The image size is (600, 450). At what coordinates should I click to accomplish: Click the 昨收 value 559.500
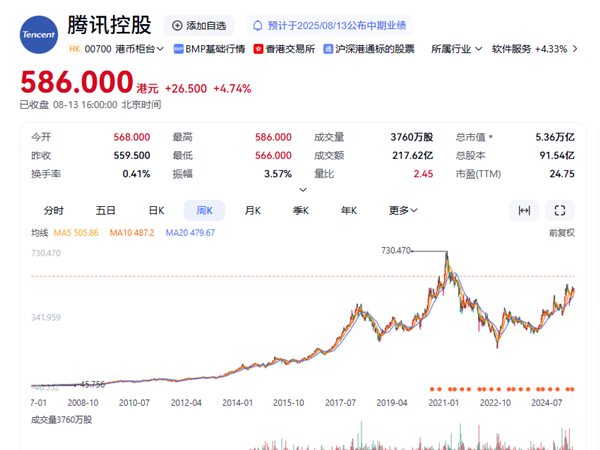click(132, 155)
